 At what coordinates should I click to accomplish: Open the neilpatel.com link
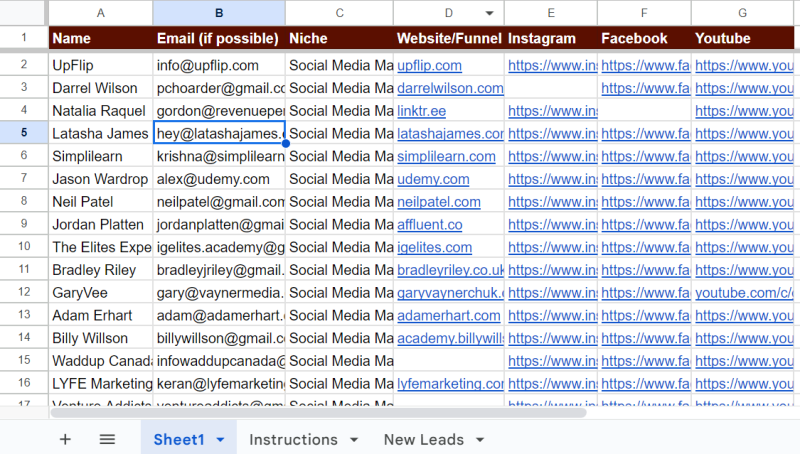coord(439,202)
